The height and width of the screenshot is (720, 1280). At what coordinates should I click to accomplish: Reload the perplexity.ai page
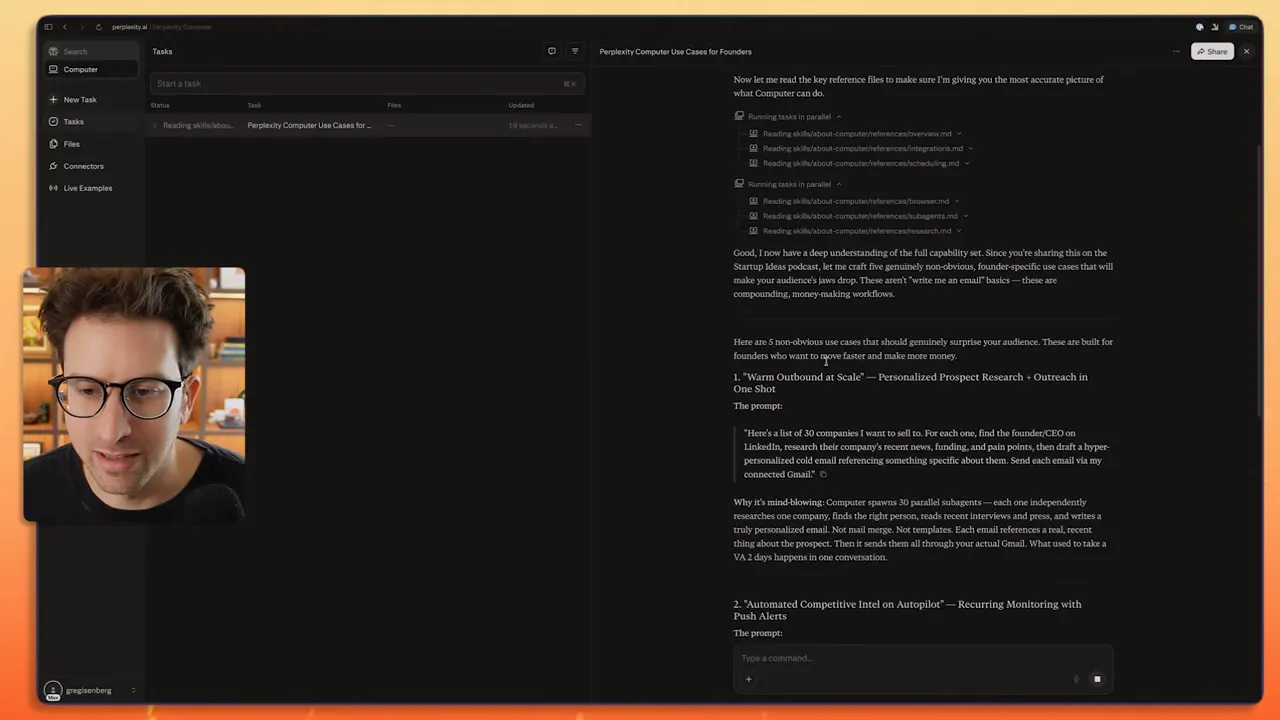[x=98, y=27]
